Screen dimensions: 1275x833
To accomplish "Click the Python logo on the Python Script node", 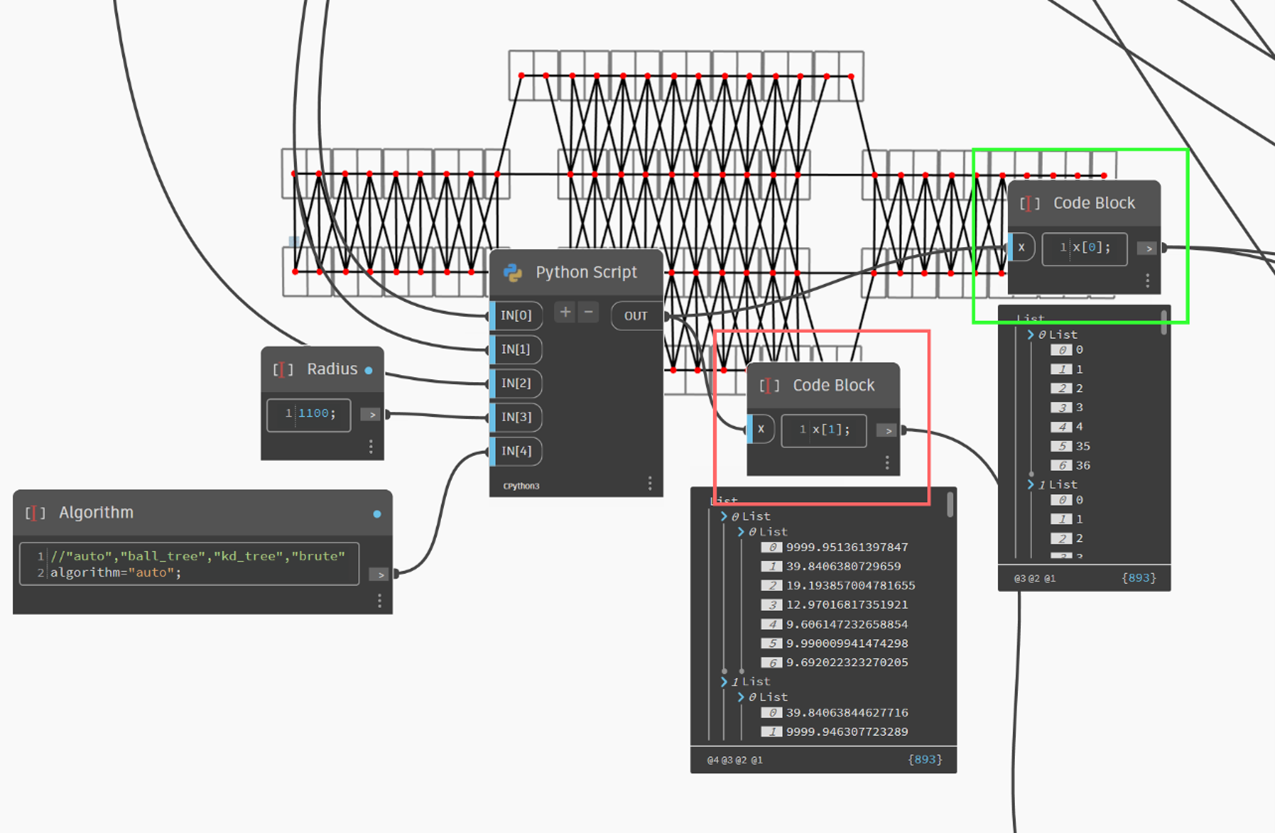I will pos(513,273).
